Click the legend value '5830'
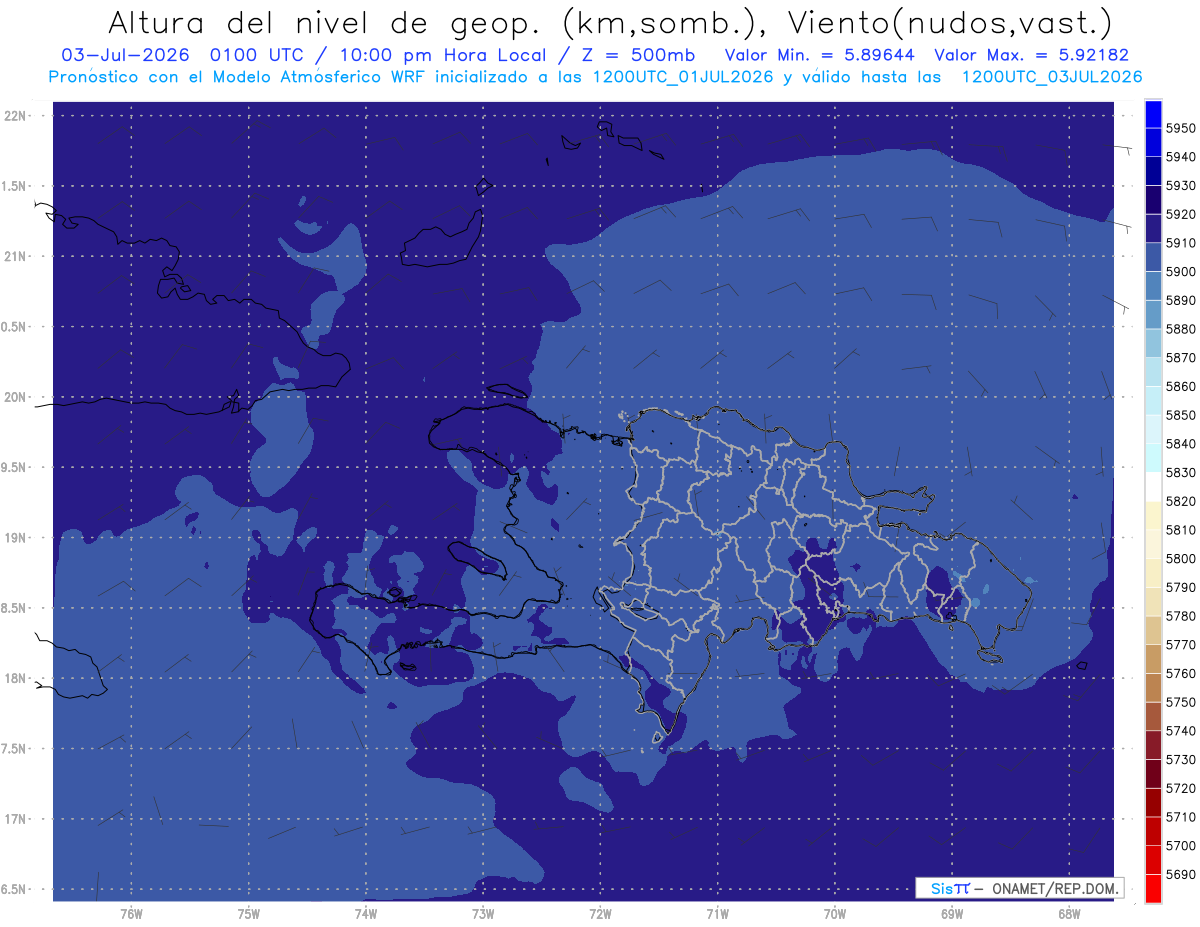This screenshot has width=1200, height=927. [x=1179, y=472]
